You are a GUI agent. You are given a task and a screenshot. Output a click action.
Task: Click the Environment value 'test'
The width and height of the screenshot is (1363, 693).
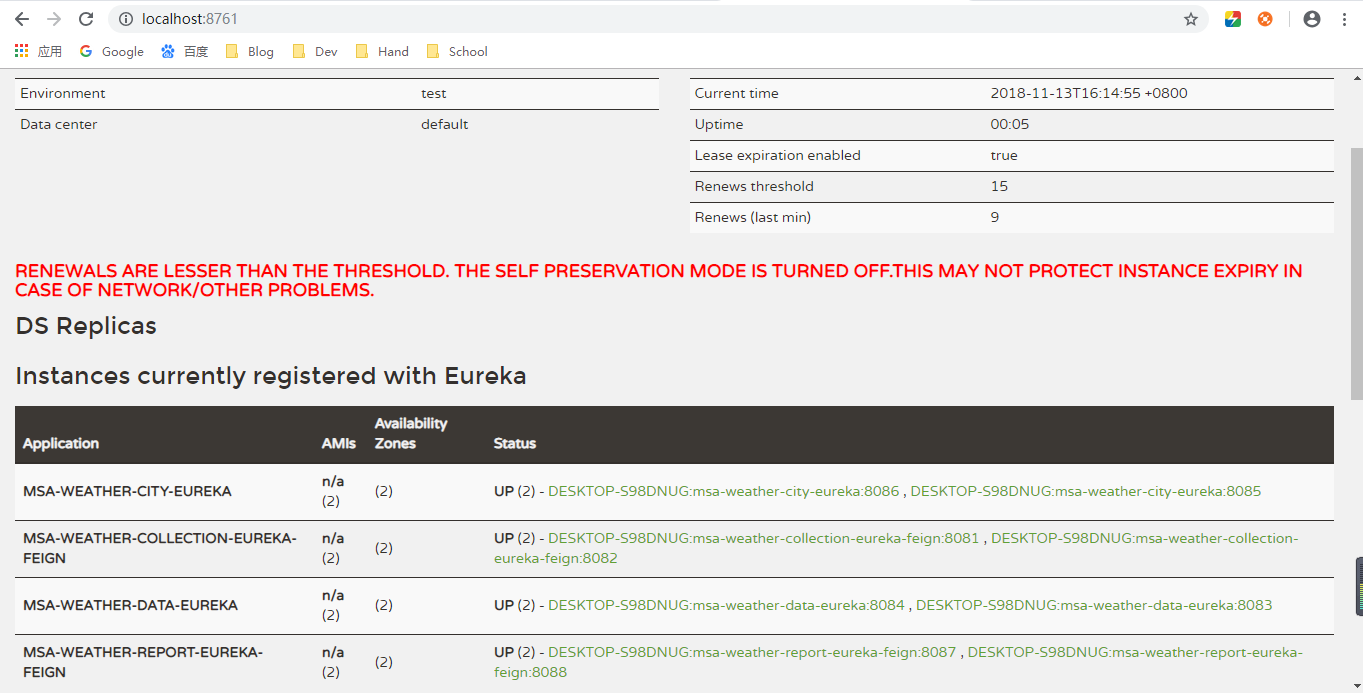[434, 93]
